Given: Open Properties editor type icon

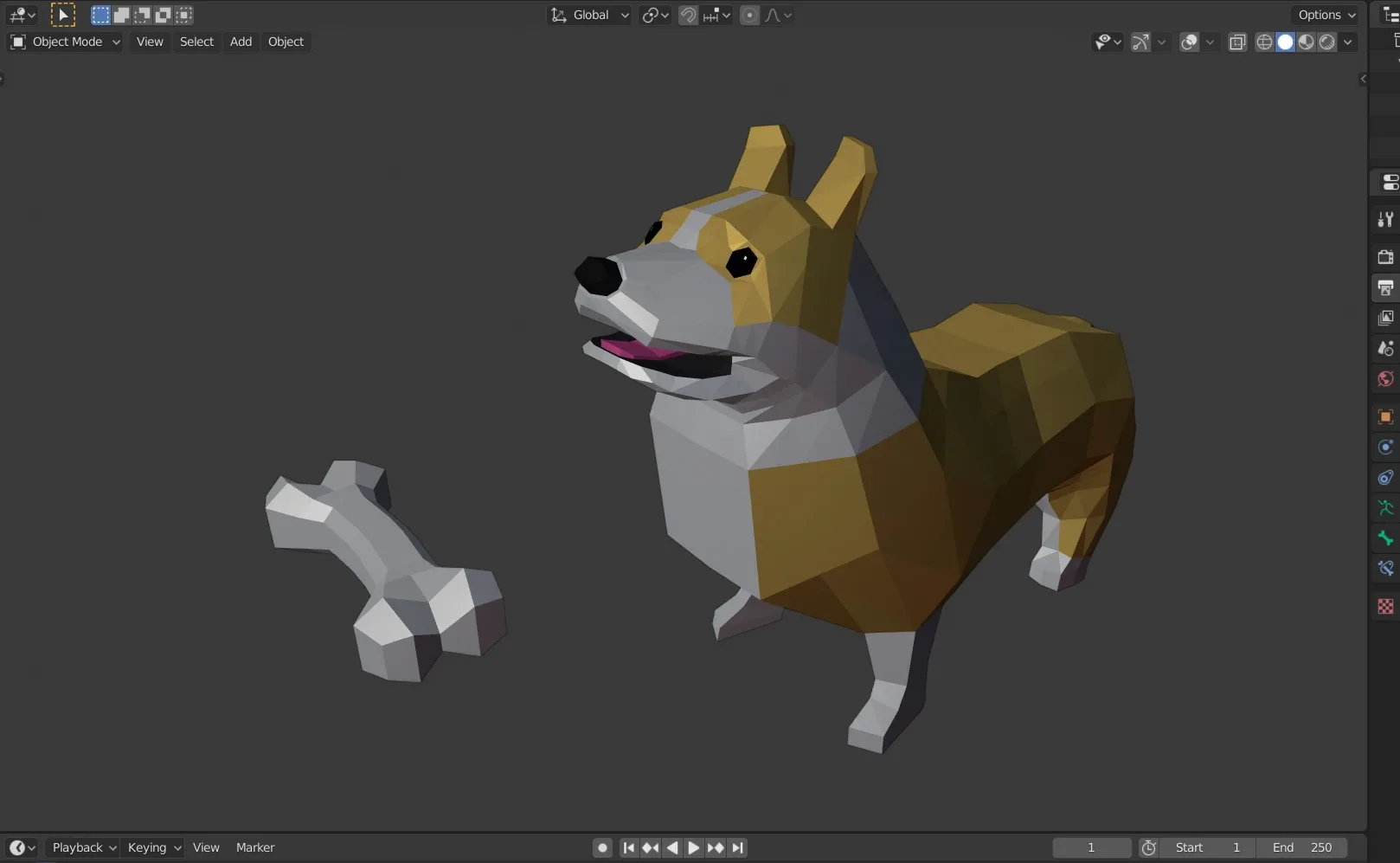Looking at the screenshot, I should (1389, 184).
